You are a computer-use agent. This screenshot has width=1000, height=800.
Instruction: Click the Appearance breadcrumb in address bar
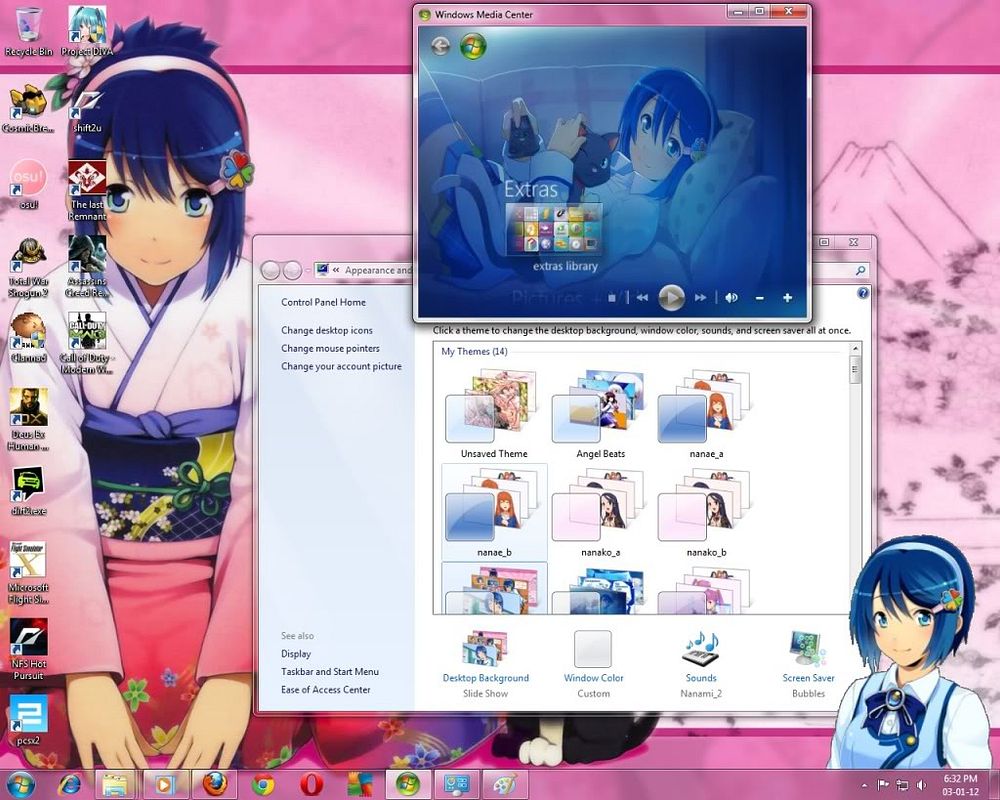pyautogui.click(x=378, y=270)
